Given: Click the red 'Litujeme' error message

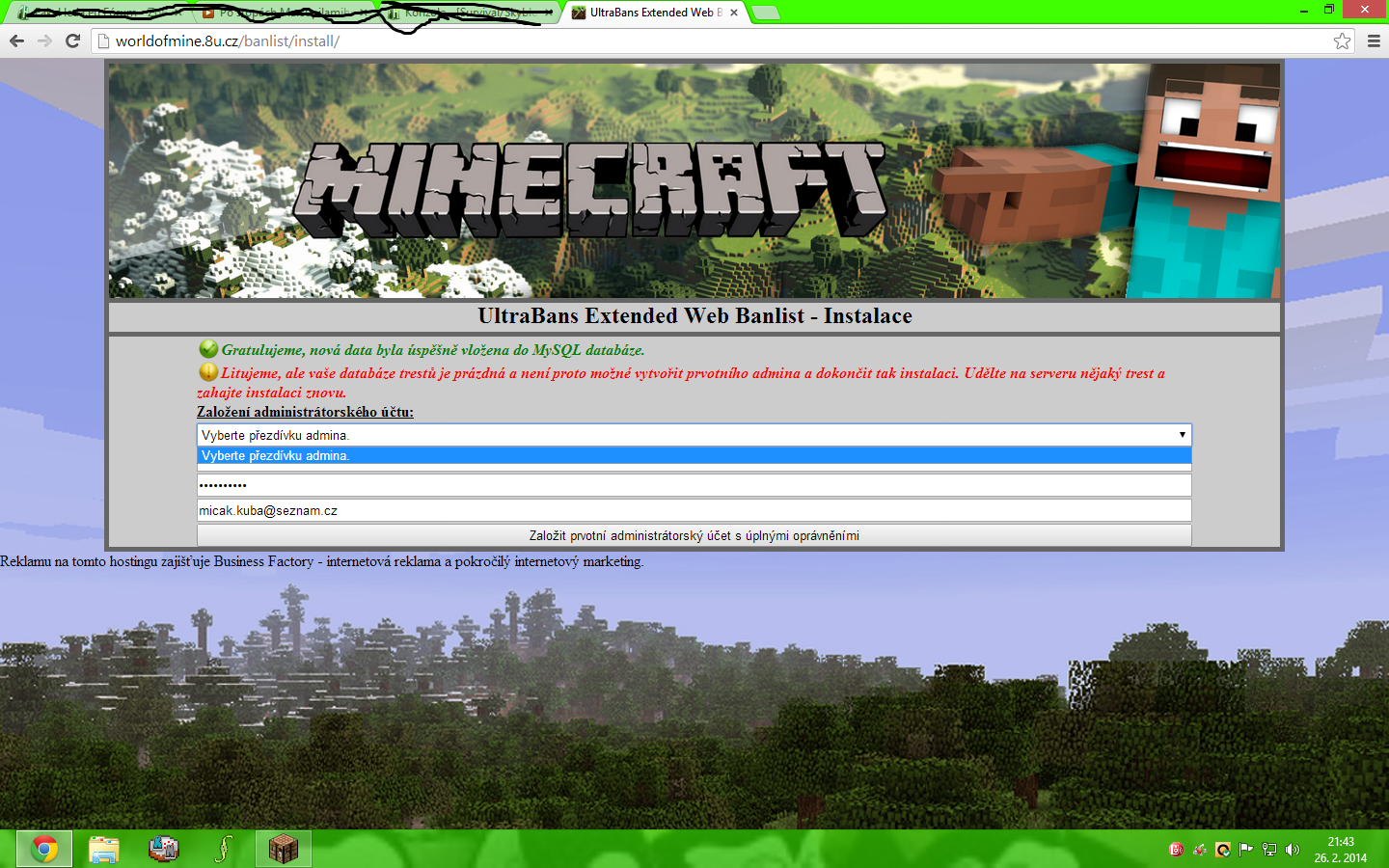Looking at the screenshot, I should (681, 382).
